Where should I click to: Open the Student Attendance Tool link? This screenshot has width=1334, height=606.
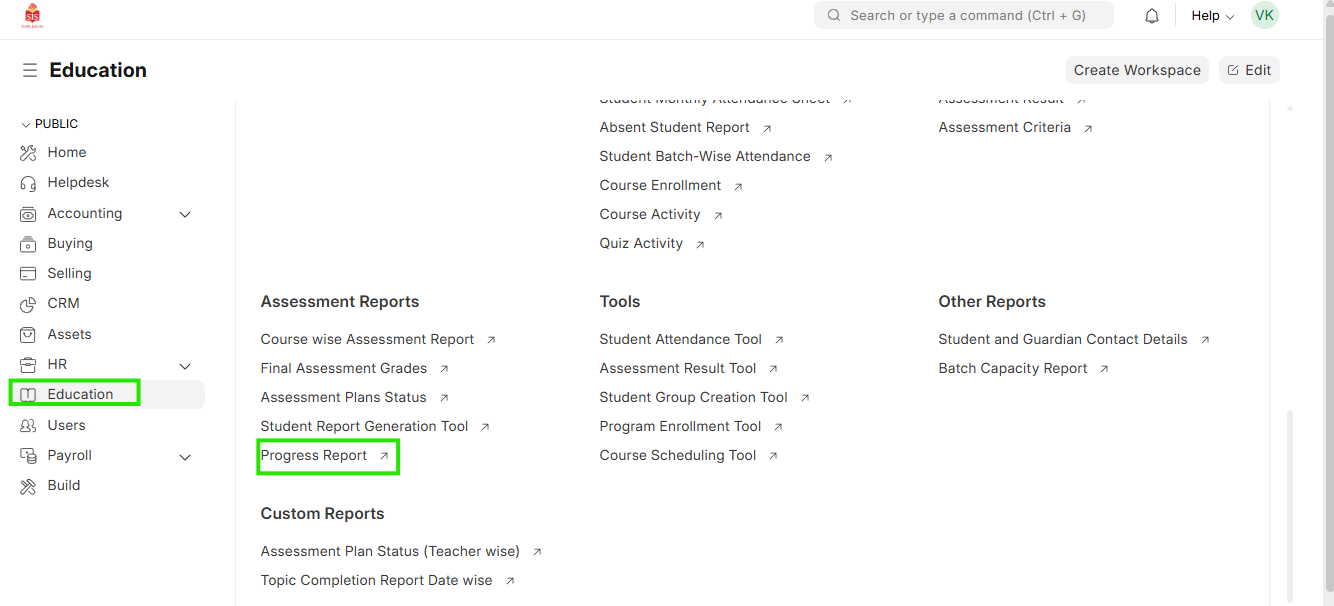tap(680, 339)
